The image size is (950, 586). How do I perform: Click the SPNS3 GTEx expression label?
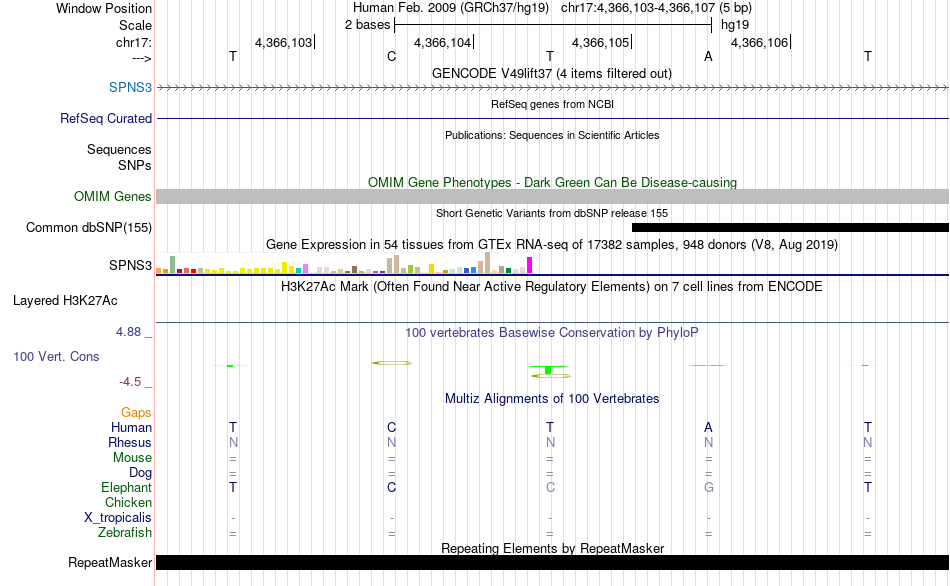pyautogui.click(x=130, y=265)
